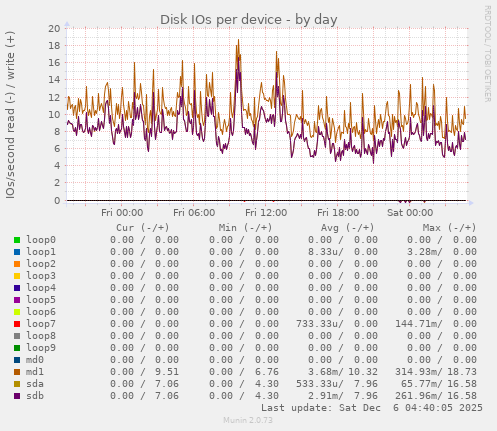Click the chart title 'Disk IOs per device - by day'
The image size is (497, 431).
click(249, 20)
